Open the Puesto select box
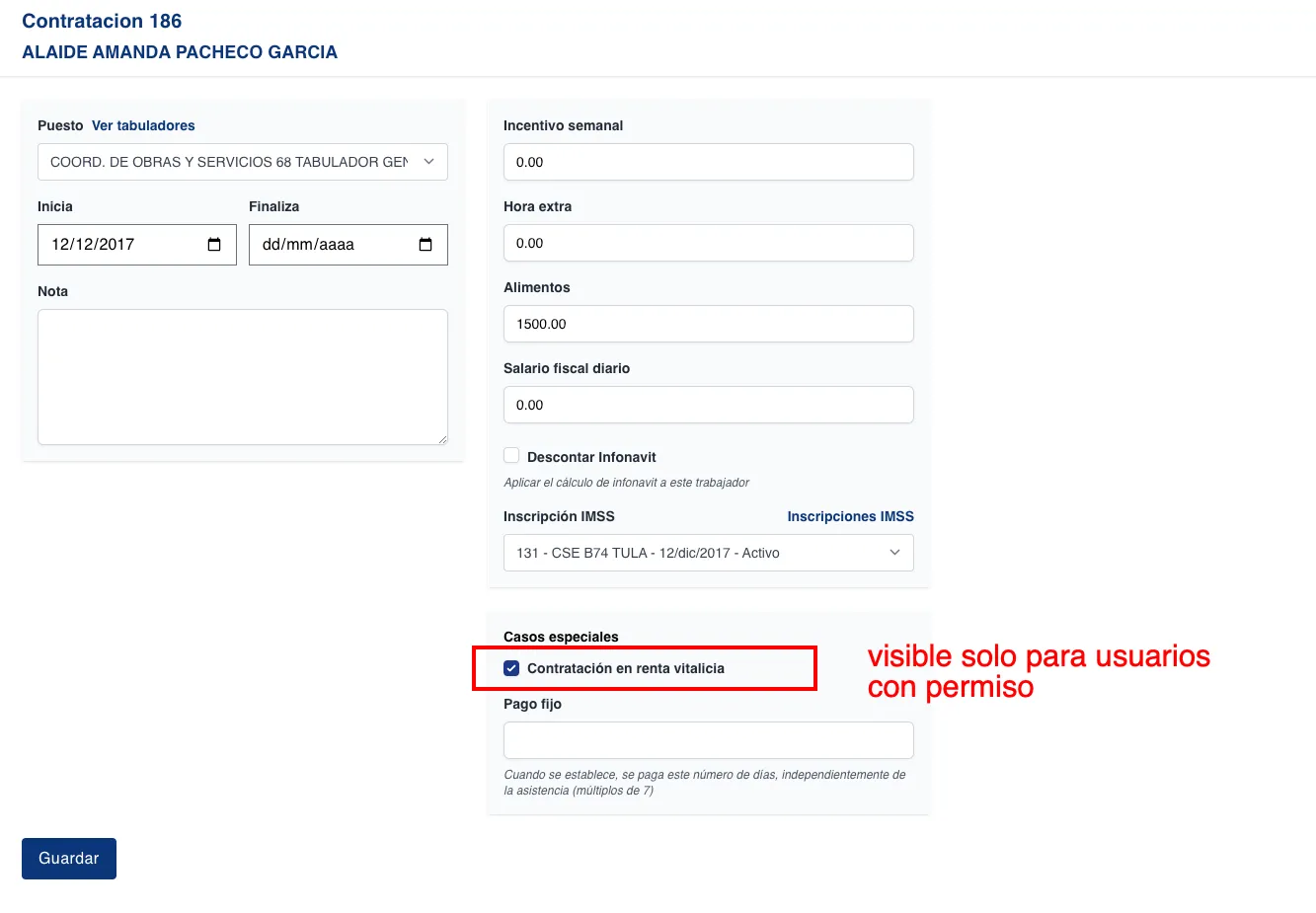Viewport: 1316px width, 913px height. [229, 162]
